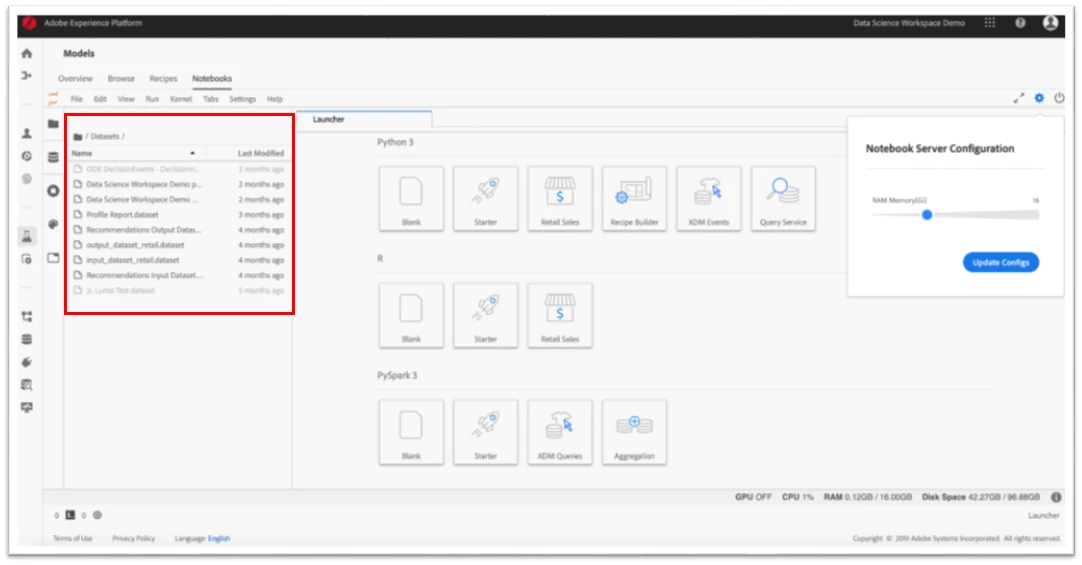The image size is (1082, 565).
Task: Open the app switcher grid icon
Action: point(990,23)
